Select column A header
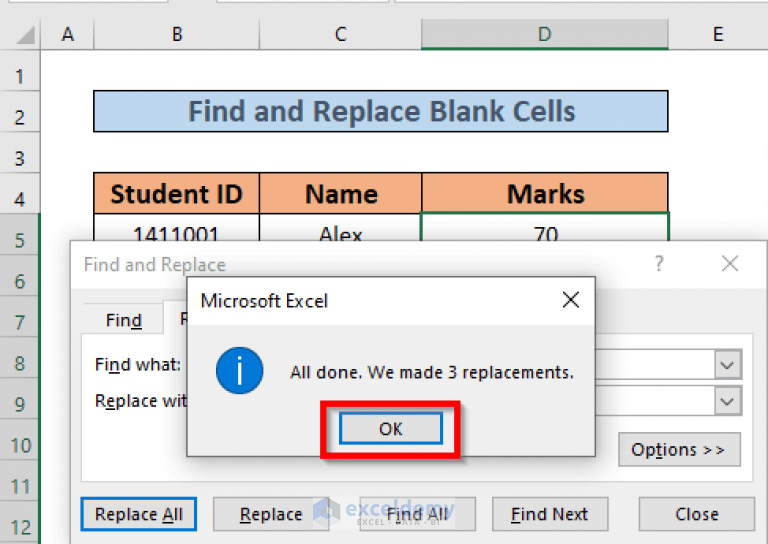Viewport: 768px width, 544px height. [x=68, y=34]
